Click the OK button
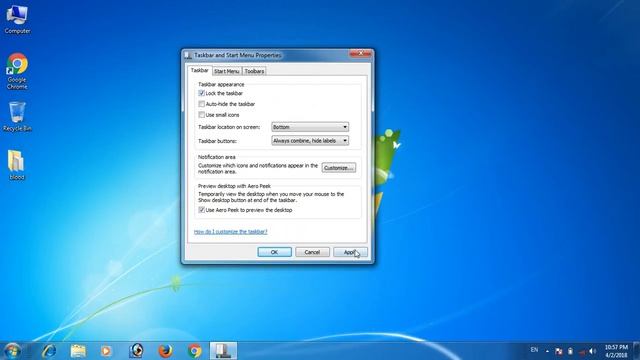The height and width of the screenshot is (360, 640). pyautogui.click(x=274, y=252)
